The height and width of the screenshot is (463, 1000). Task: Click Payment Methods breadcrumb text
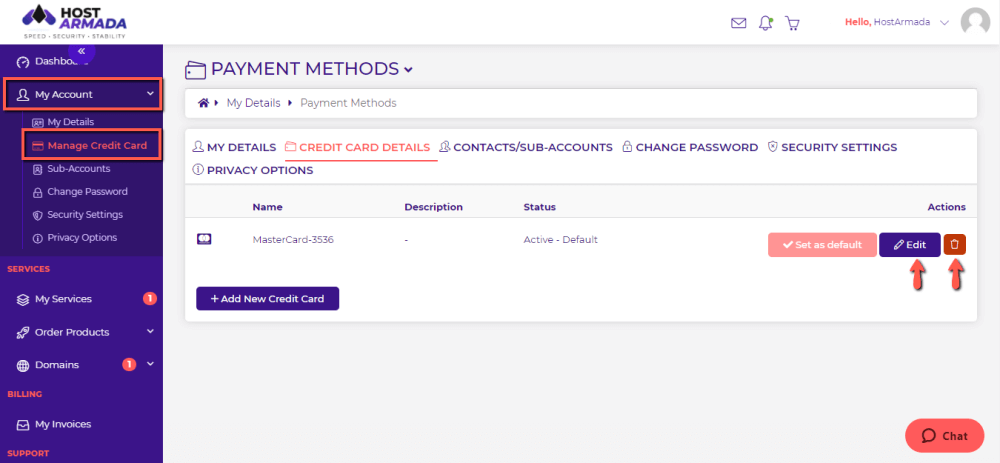pos(348,103)
